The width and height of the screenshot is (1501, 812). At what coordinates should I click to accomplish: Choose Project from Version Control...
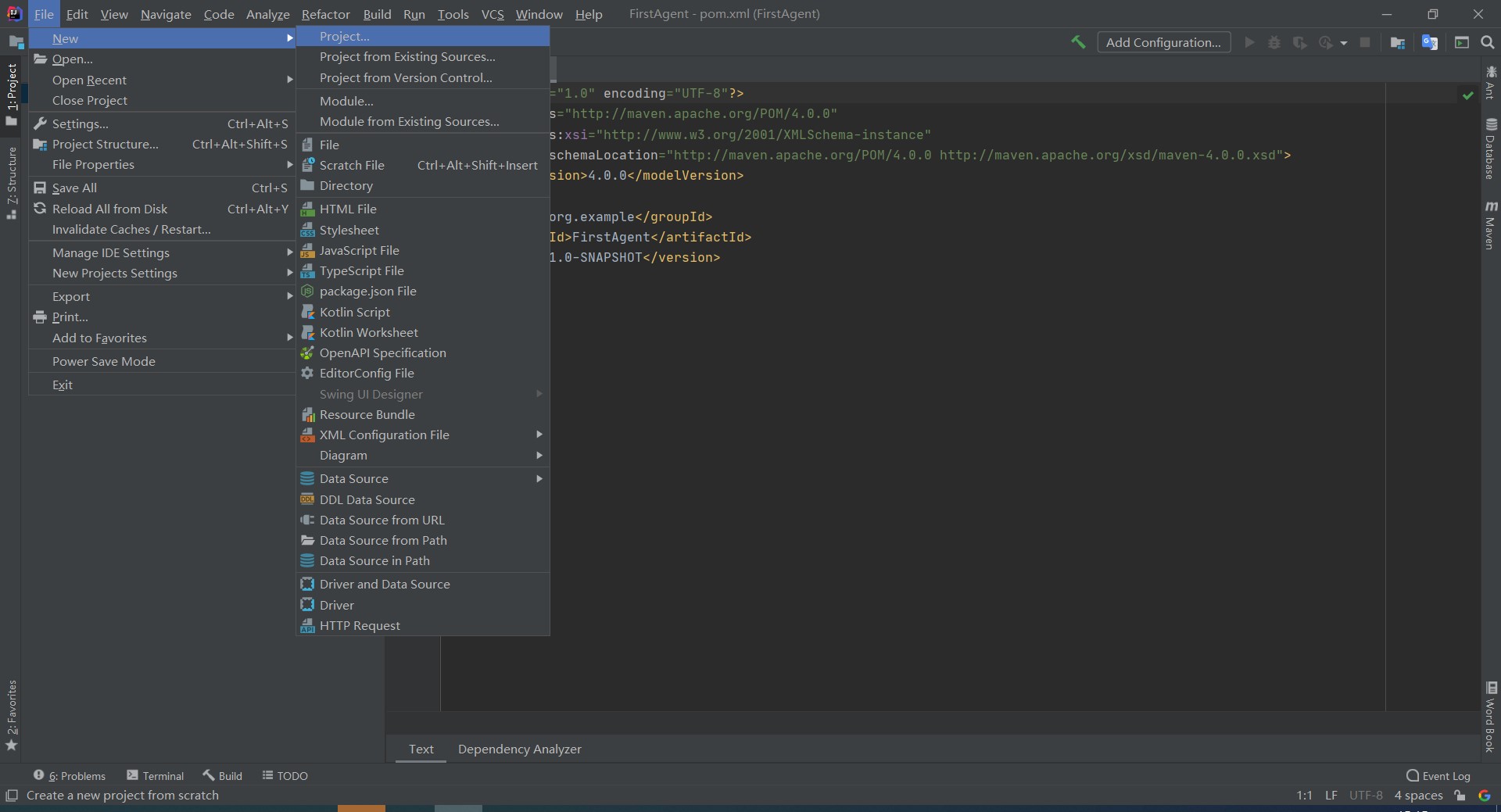point(423,77)
